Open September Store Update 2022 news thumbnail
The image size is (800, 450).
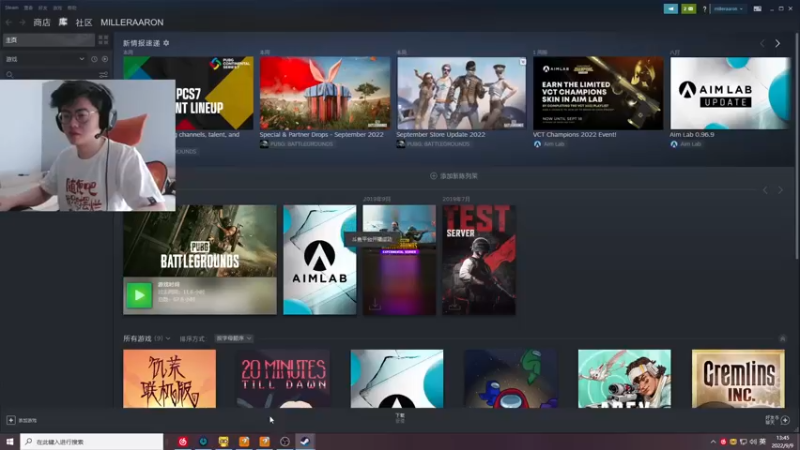click(462, 93)
